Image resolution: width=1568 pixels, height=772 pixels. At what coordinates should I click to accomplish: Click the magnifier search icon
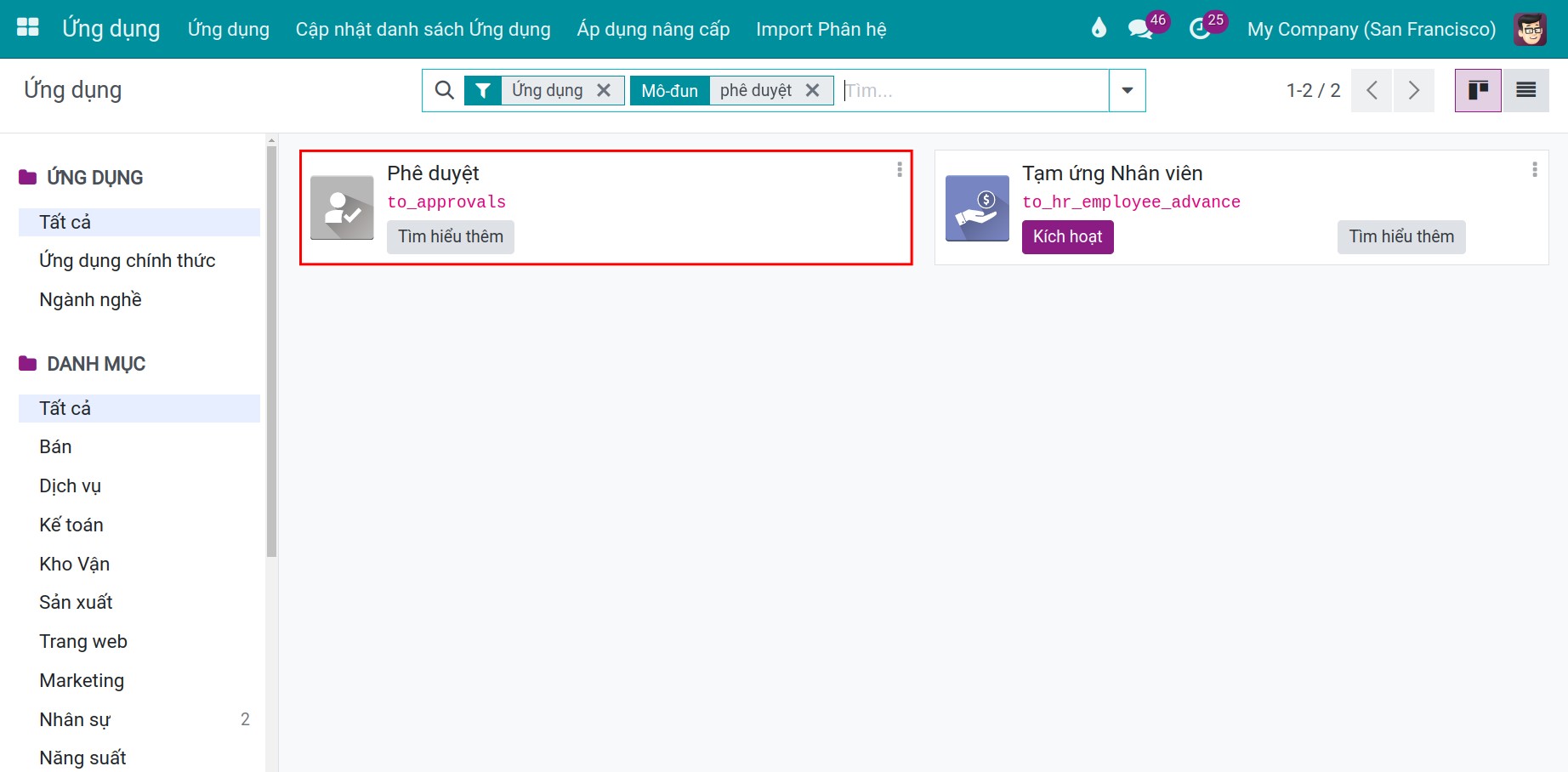tap(444, 90)
